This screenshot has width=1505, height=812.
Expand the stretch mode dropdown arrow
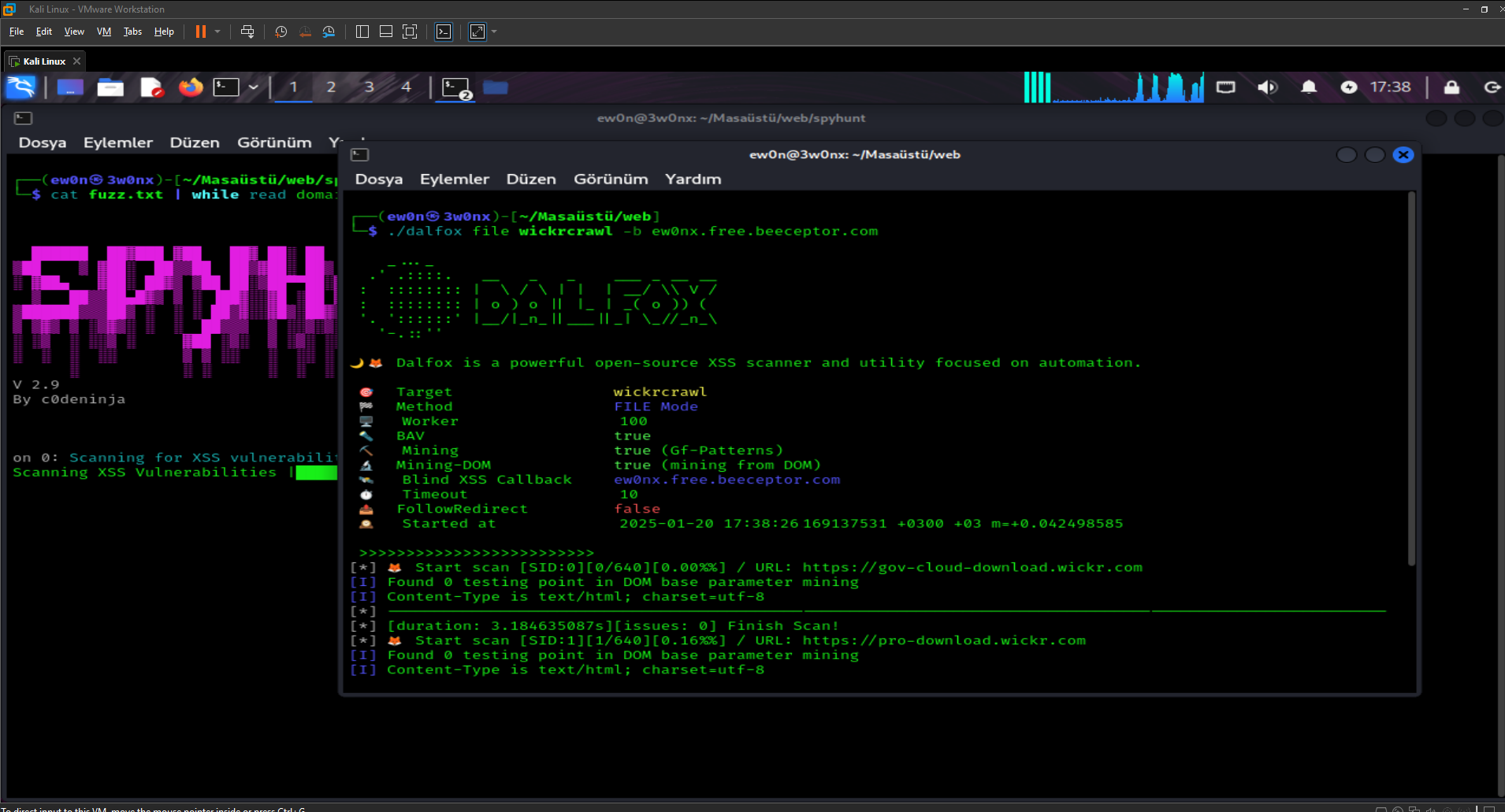click(494, 32)
